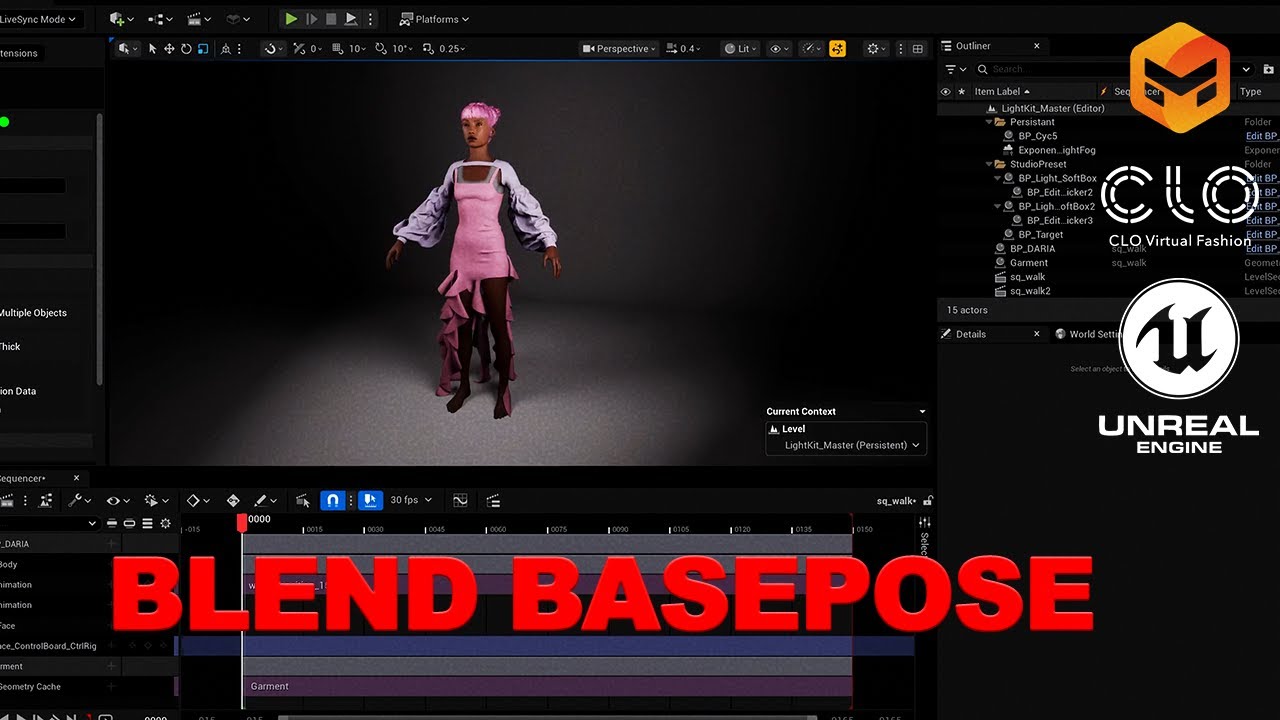Open the Perspective viewport type dropdown
The image size is (1280, 720).
(x=619, y=48)
